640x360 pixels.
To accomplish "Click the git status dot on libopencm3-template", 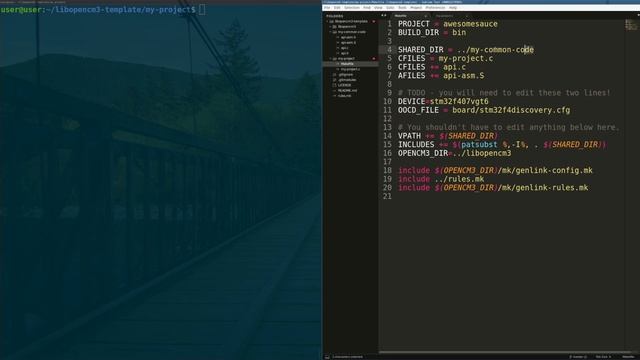I will [374, 21].
